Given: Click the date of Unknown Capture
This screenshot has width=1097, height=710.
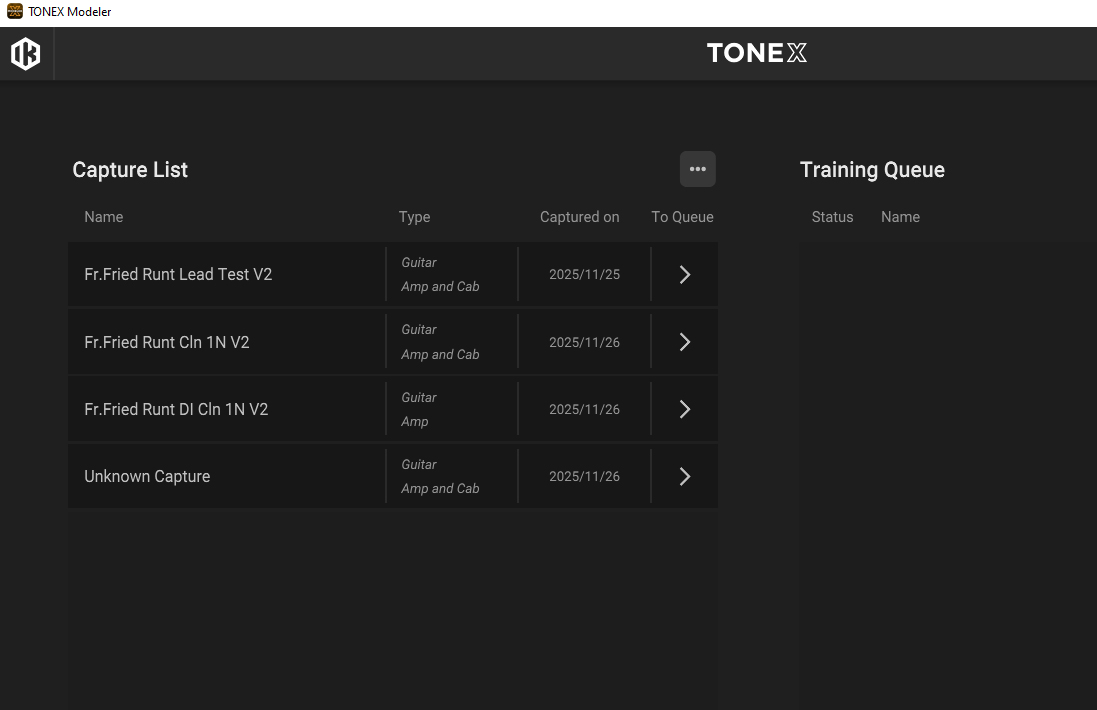Looking at the screenshot, I should [584, 476].
